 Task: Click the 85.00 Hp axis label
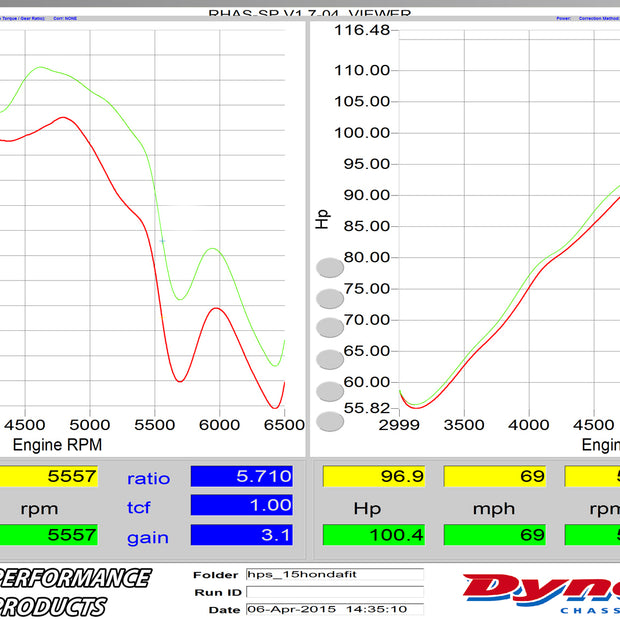[367, 227]
